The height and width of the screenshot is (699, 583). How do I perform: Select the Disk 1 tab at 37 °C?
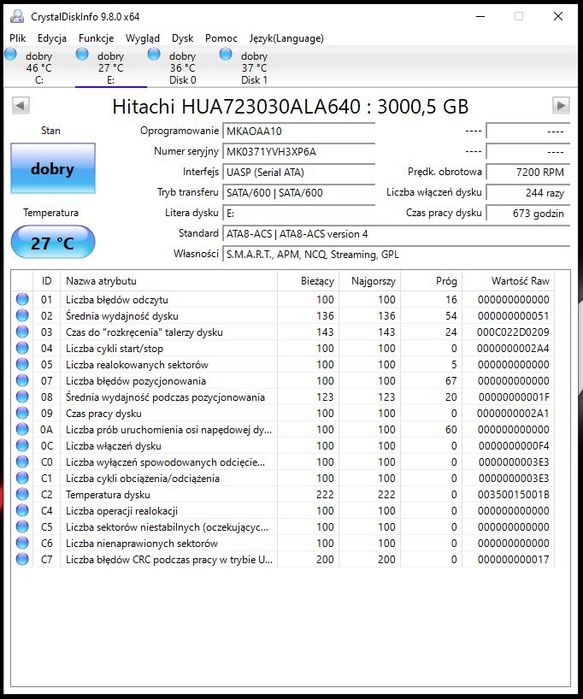(254, 68)
